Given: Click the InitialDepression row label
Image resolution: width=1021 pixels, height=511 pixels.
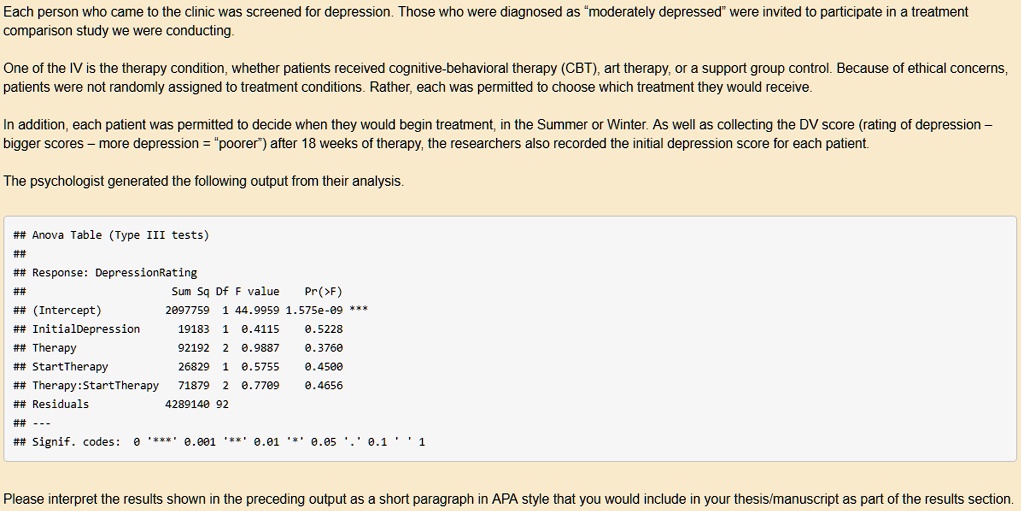Looking at the screenshot, I should 86,329.
